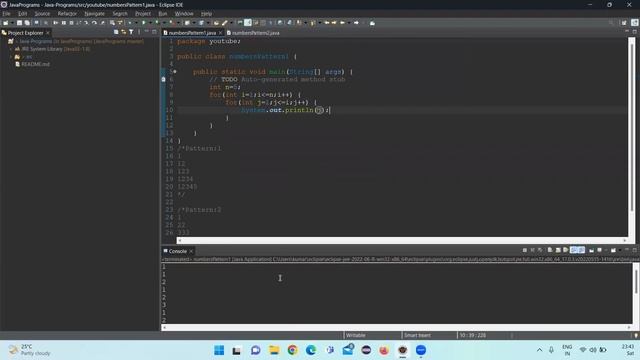Open the Navigate menu
640x360 pixels.
pyautogui.click(x=94, y=13)
